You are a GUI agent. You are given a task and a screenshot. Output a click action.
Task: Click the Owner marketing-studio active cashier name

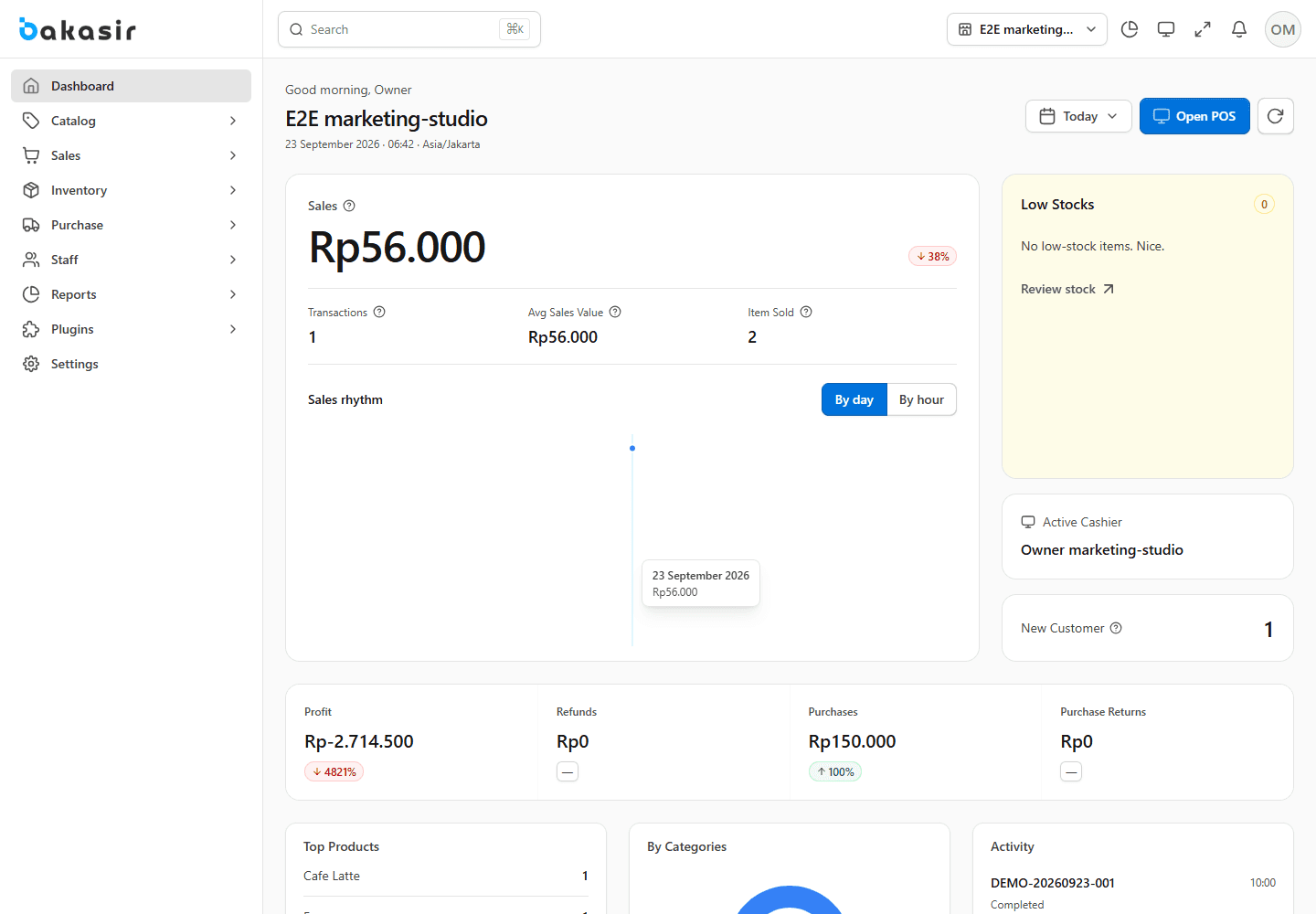pos(1102,549)
